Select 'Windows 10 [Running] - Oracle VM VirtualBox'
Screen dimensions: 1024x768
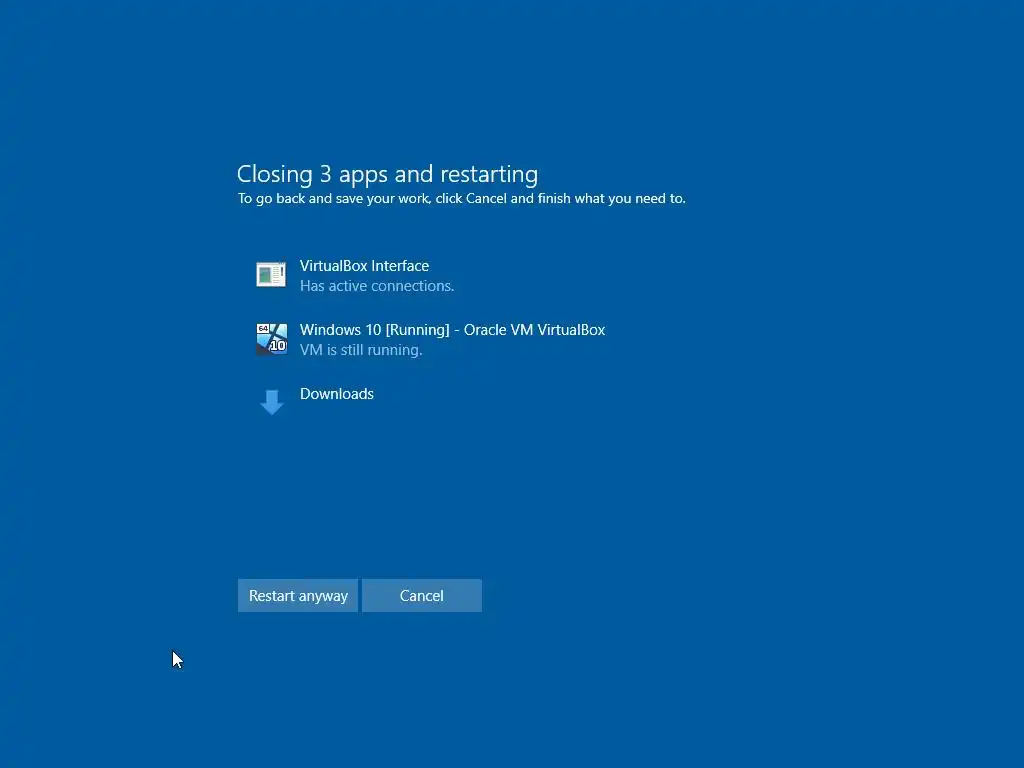click(453, 330)
